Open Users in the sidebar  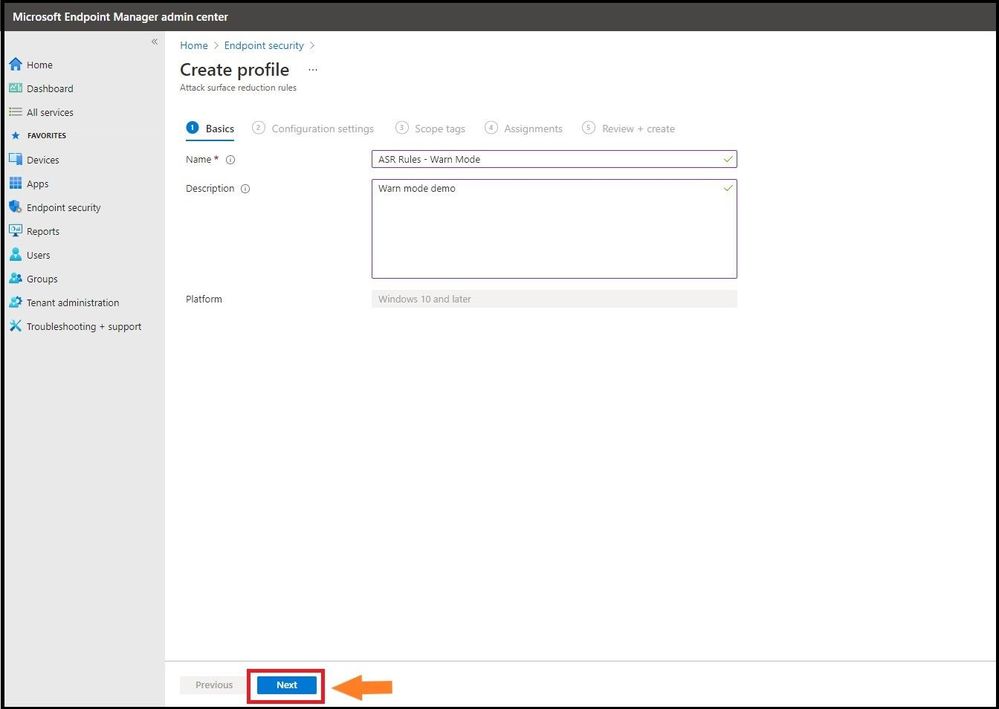click(x=38, y=255)
